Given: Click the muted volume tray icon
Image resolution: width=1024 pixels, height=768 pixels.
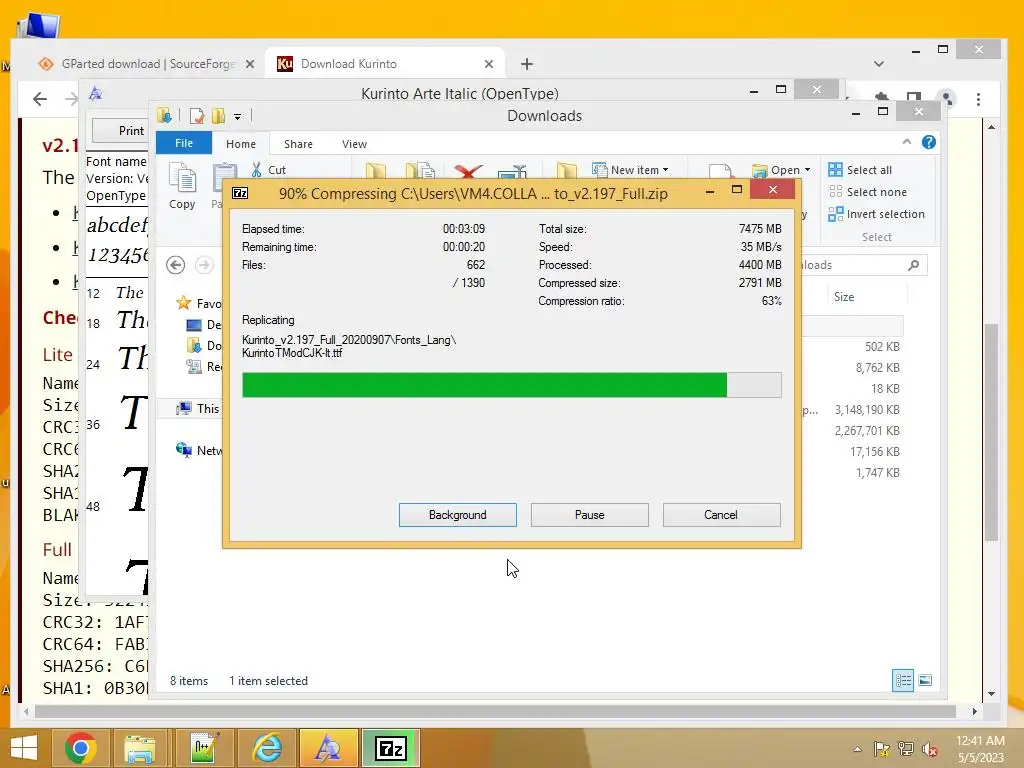Looking at the screenshot, I should point(929,749).
